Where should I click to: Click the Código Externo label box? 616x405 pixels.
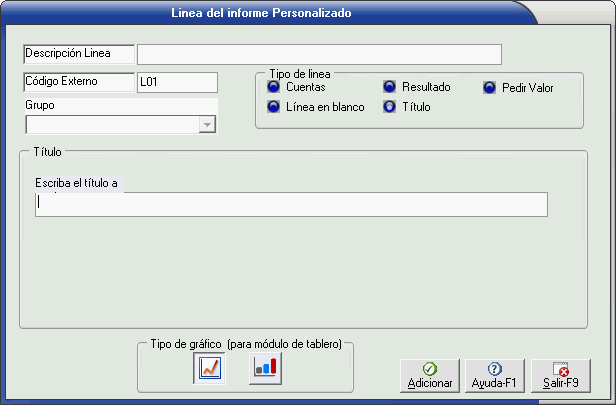coord(78,82)
